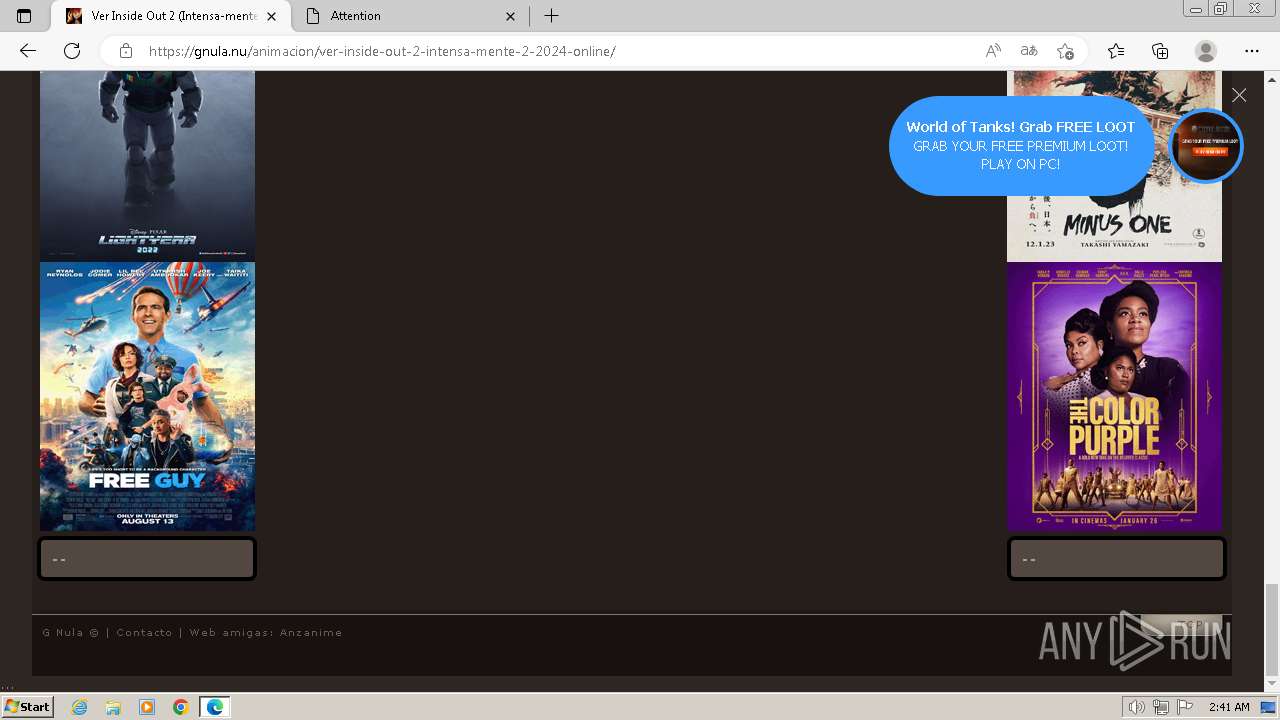Open the World of Tanks FREE LOOT ad
The height and width of the screenshot is (720, 1280).
(x=1020, y=146)
